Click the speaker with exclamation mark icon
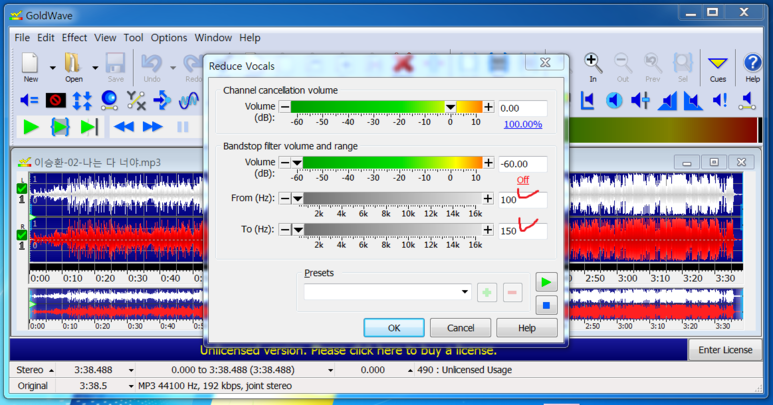The image size is (773, 405). [x=720, y=101]
